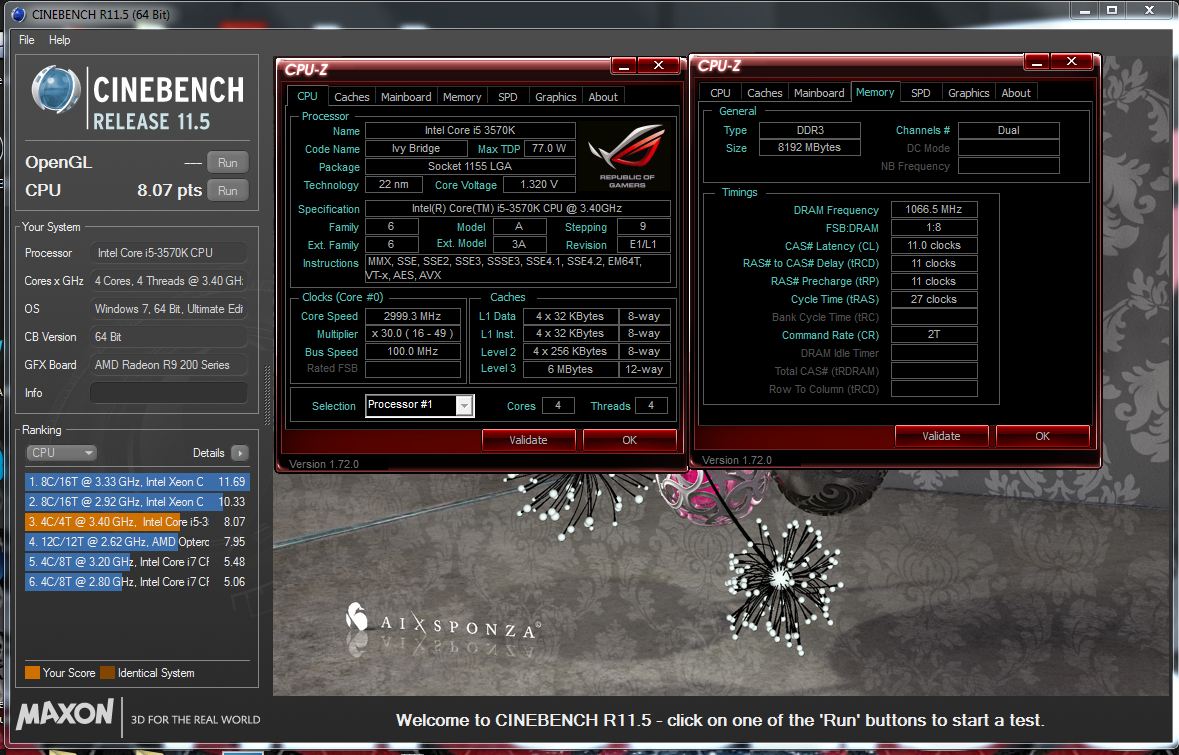This screenshot has height=755, width=1179.
Task: Close the right CPU-Z window
Action: [1071, 62]
